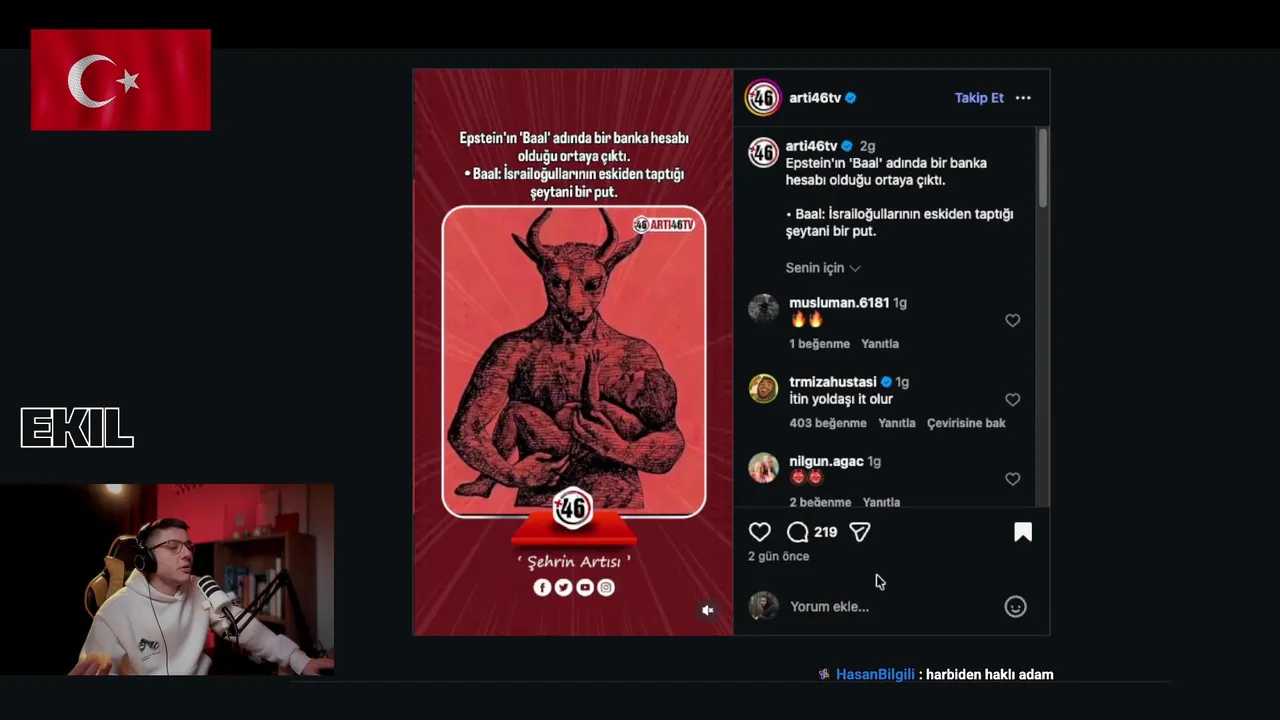Open trmizahustasi's profile username

point(833,382)
